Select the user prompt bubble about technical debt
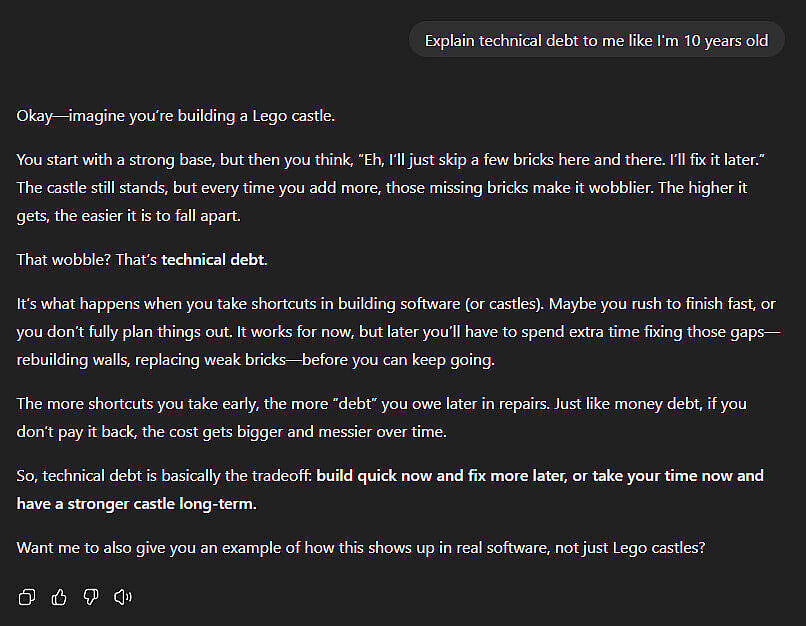This screenshot has width=806, height=626. (x=596, y=41)
